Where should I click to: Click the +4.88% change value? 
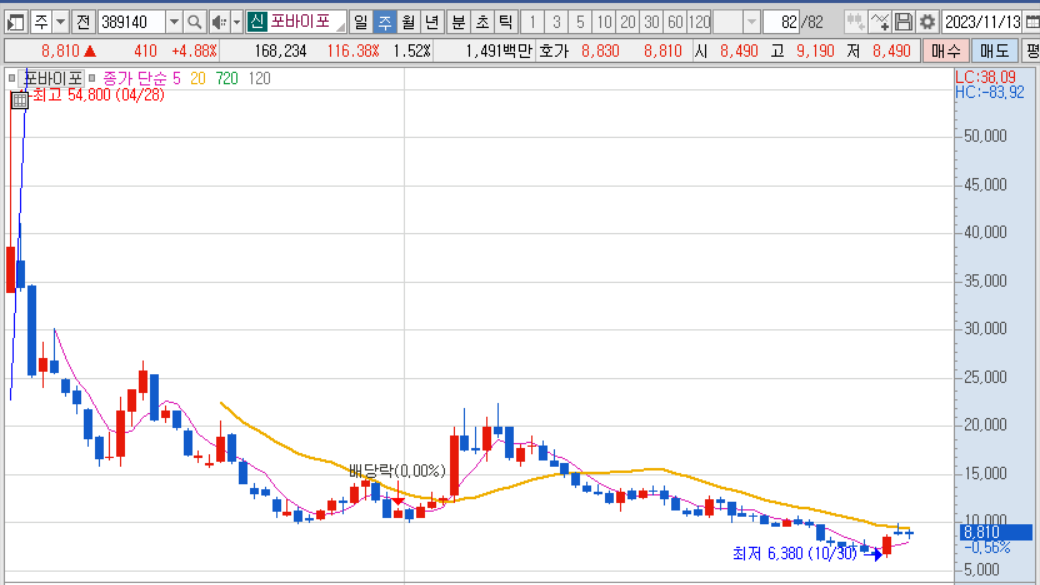(194, 51)
